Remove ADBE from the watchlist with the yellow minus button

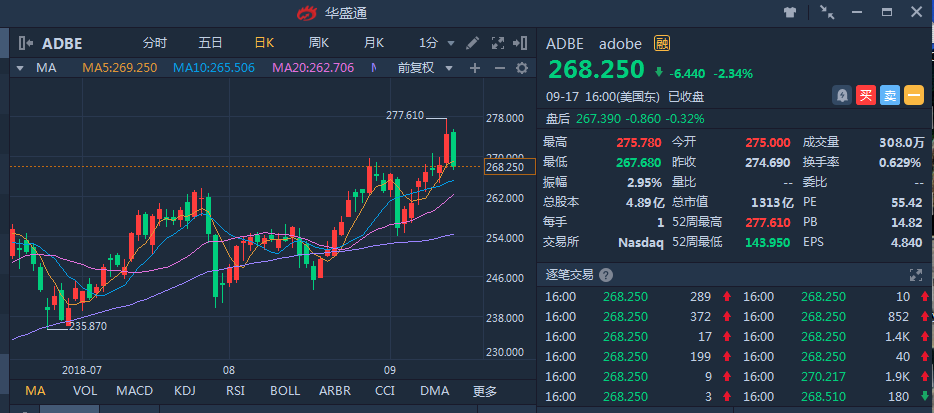tap(914, 96)
